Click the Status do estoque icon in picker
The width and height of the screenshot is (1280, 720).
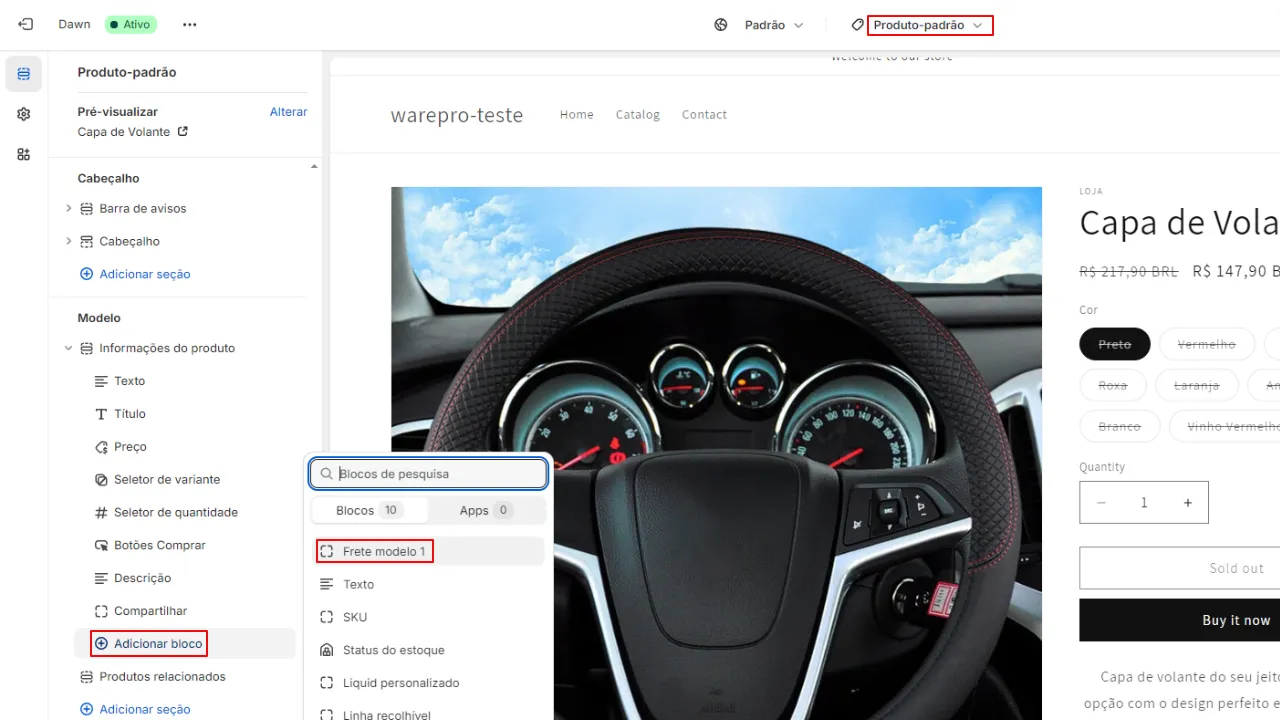click(326, 650)
